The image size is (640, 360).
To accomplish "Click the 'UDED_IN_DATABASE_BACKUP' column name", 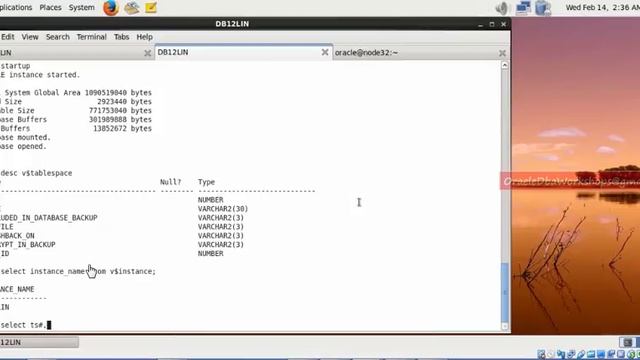I will point(49,218).
